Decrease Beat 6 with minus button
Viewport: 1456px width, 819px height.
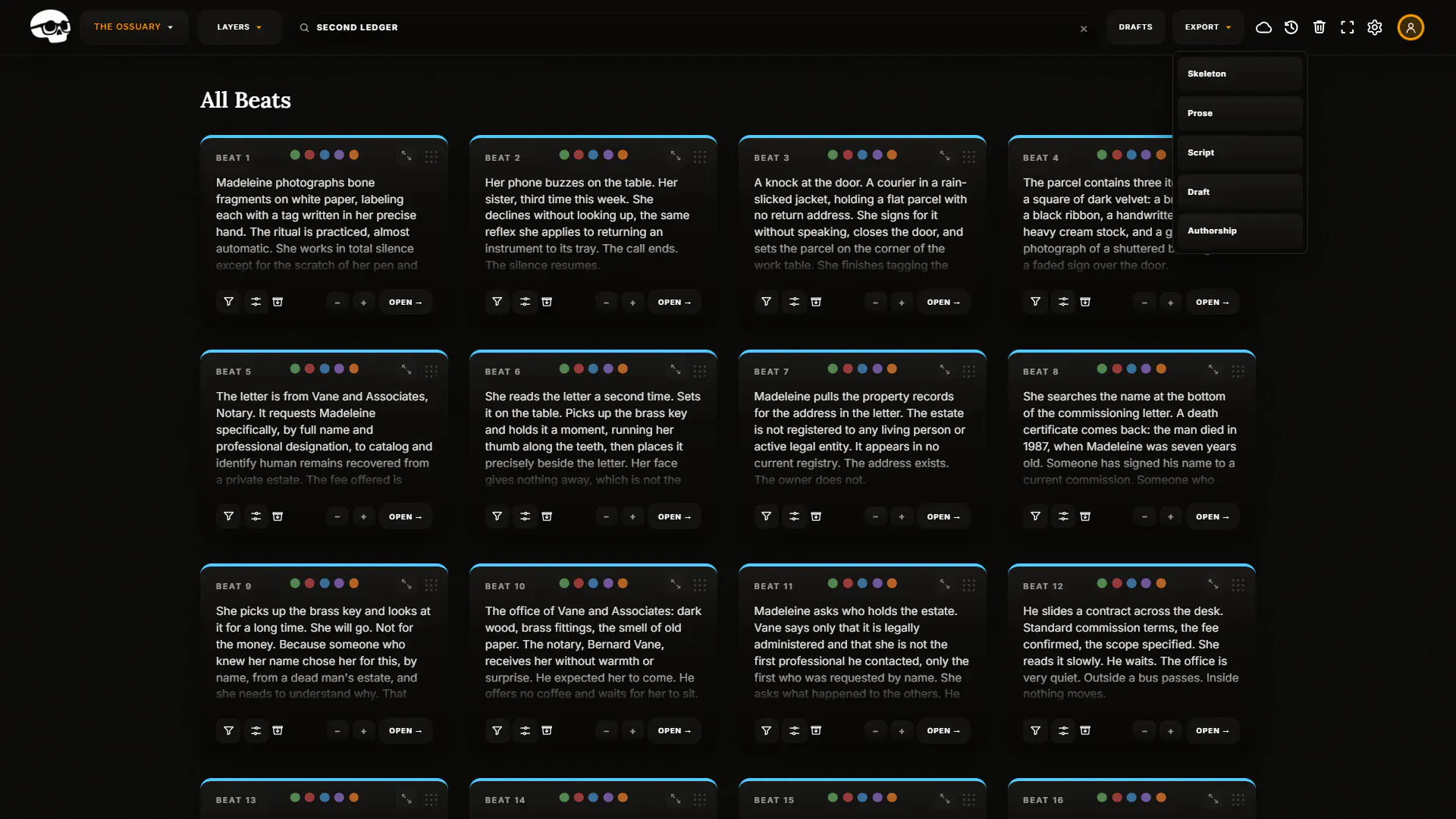pos(606,517)
